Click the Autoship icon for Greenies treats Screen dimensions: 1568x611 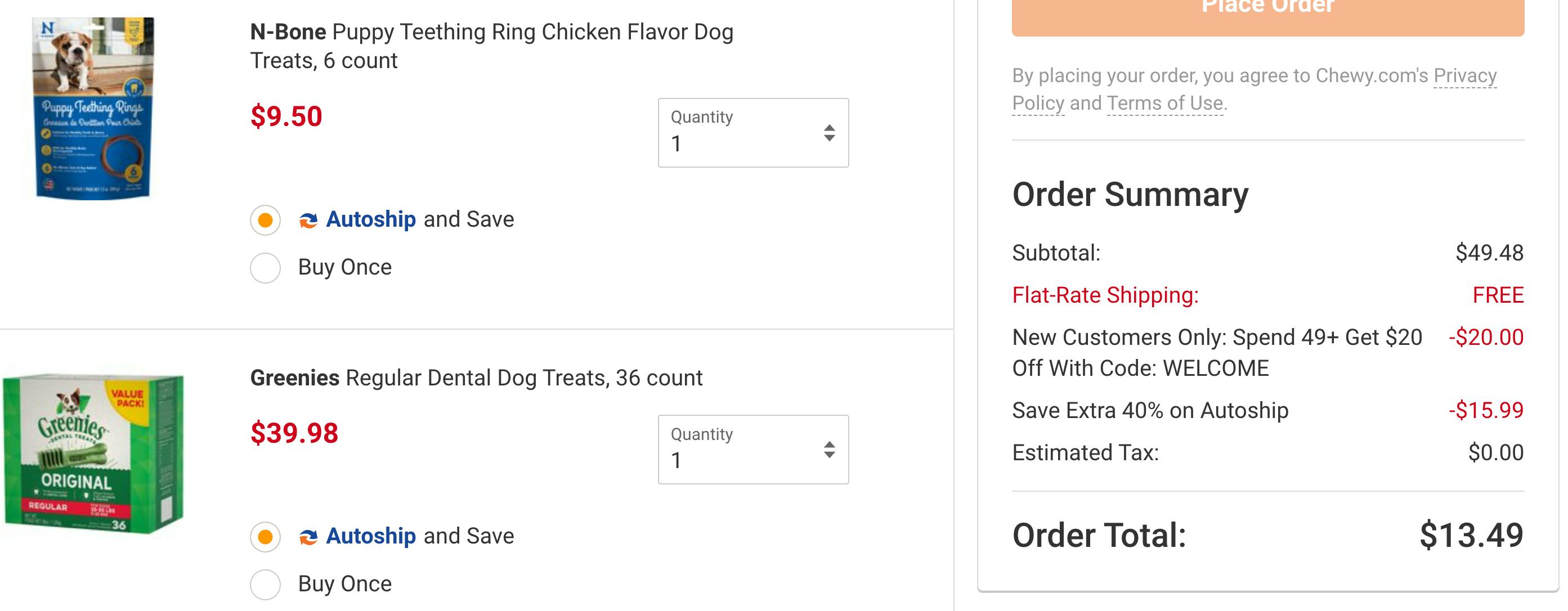point(308,537)
